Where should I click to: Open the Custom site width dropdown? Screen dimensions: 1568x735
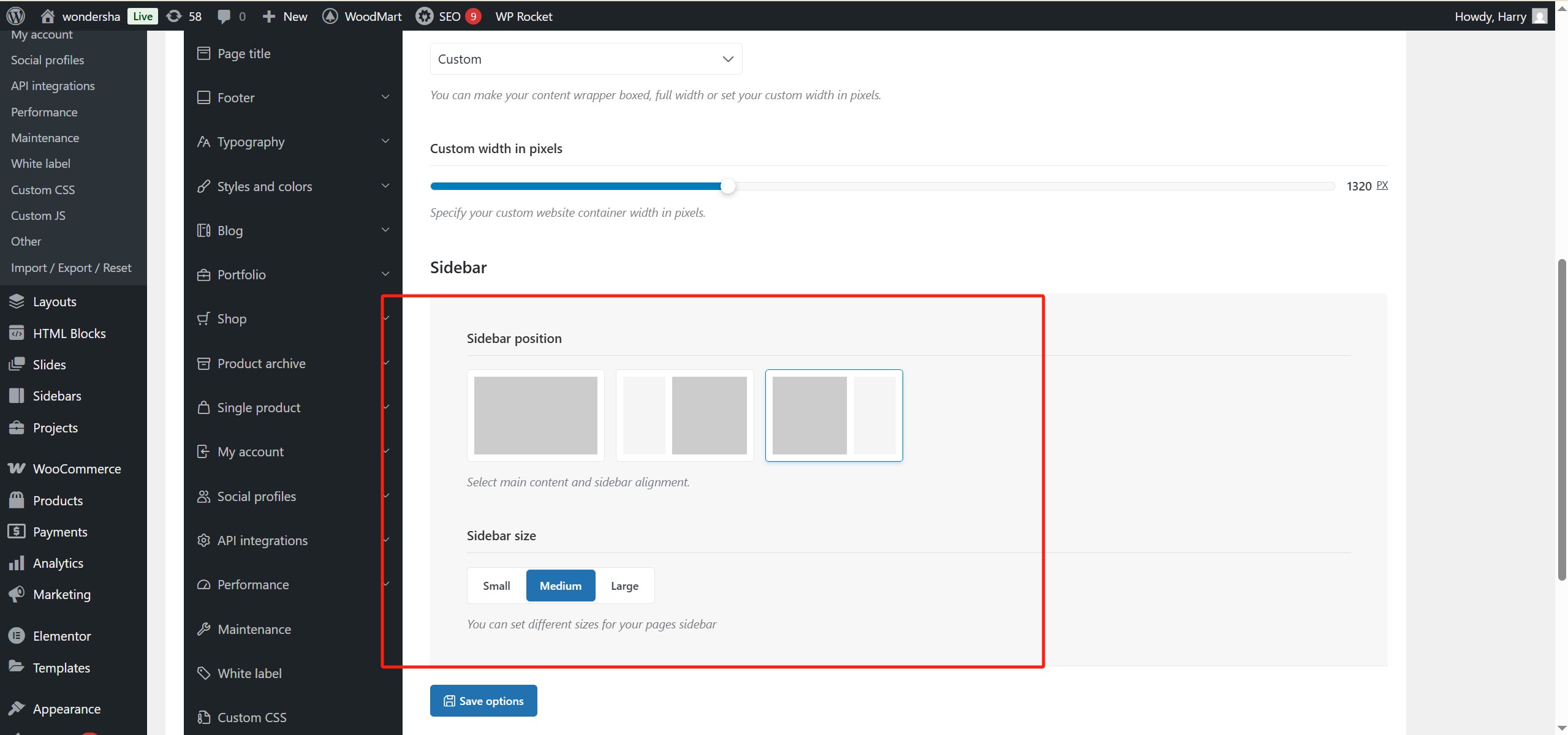coord(586,59)
